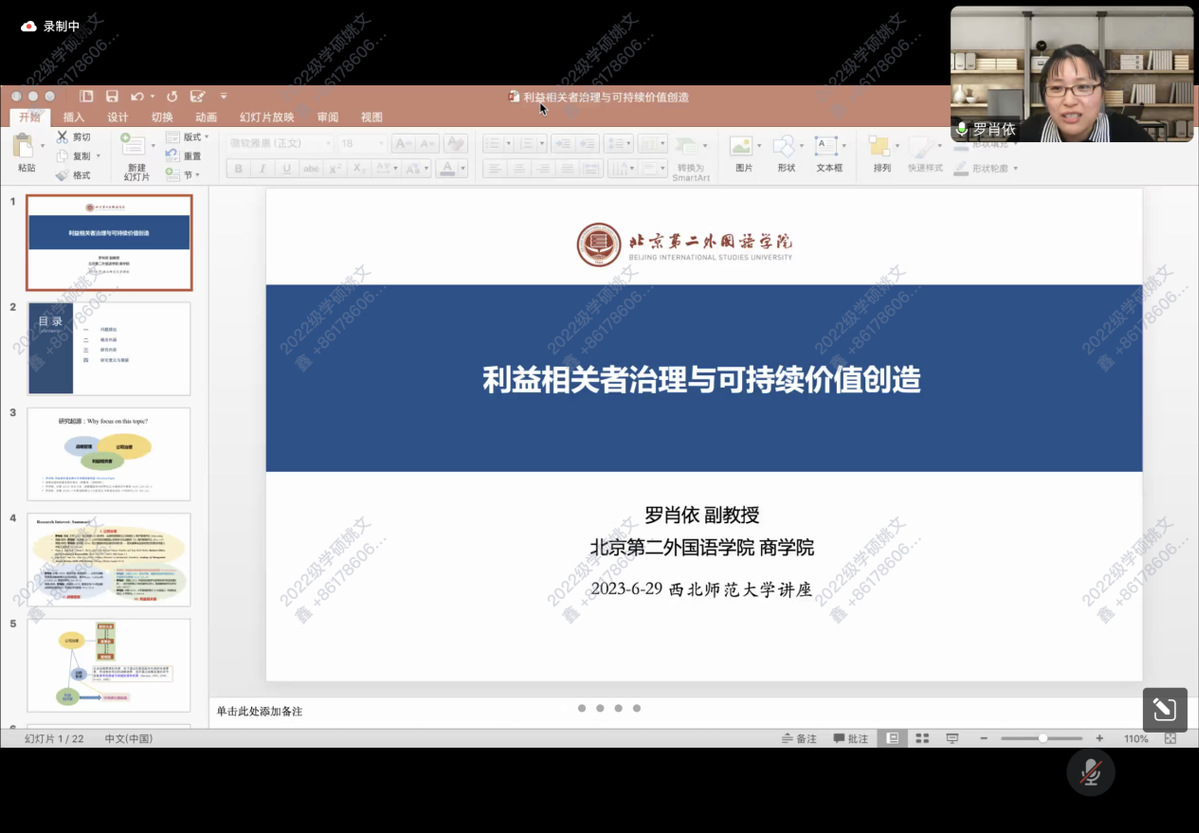Select slide 3 thumbnail in the panel

(x=109, y=454)
